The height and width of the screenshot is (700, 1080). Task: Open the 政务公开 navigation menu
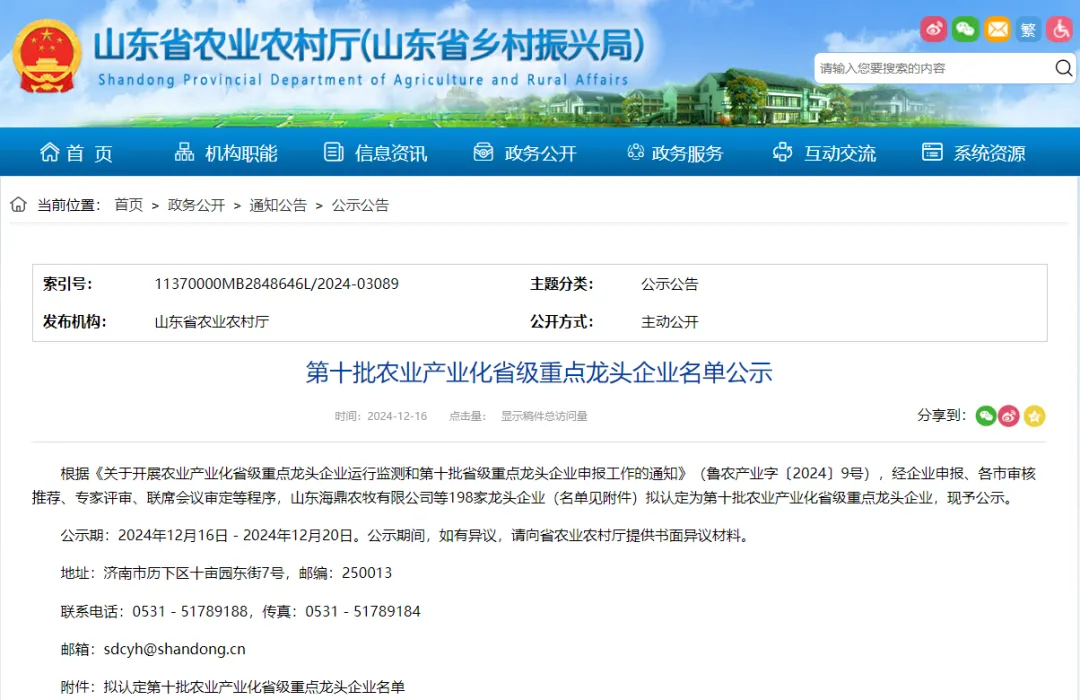525,153
